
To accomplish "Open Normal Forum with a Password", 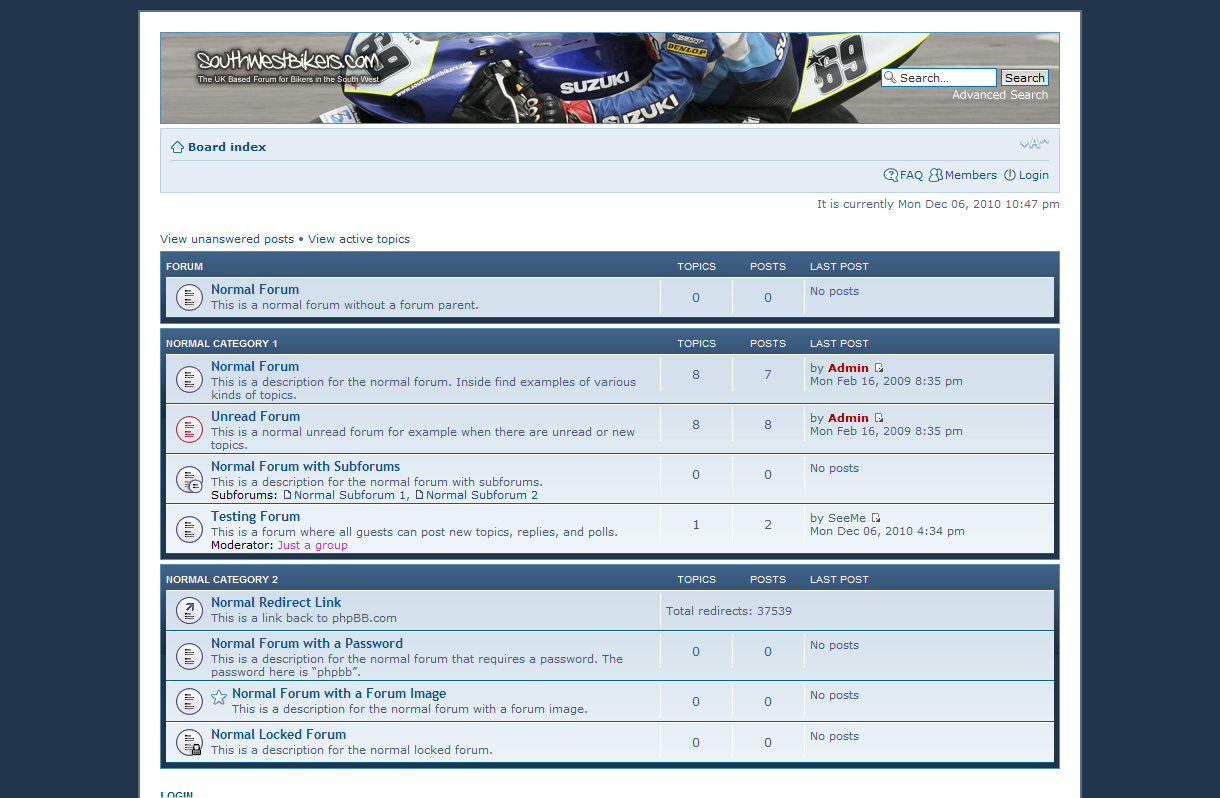I will 306,644.
